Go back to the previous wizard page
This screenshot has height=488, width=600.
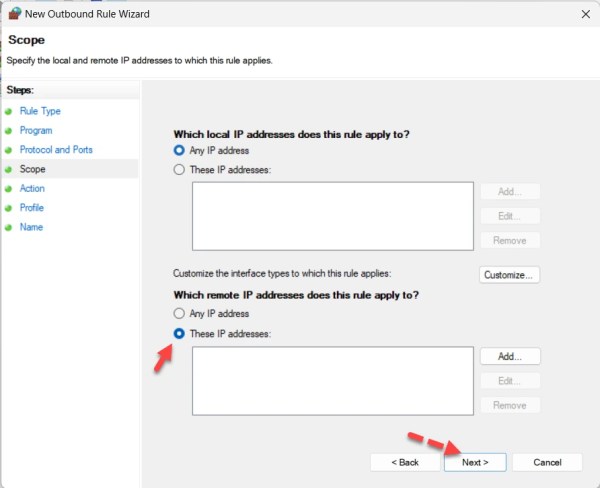(x=404, y=462)
